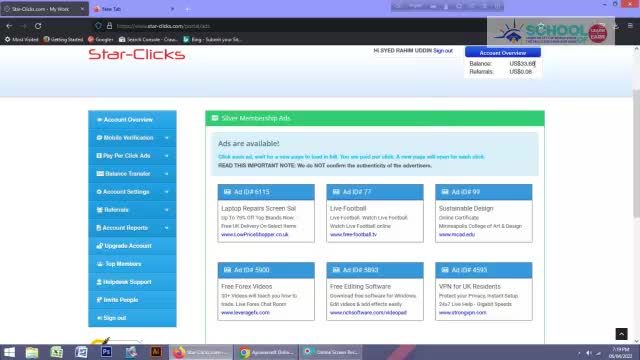
Task: Open the Bing Submit your Site bookmark
Action: [x=212, y=40]
